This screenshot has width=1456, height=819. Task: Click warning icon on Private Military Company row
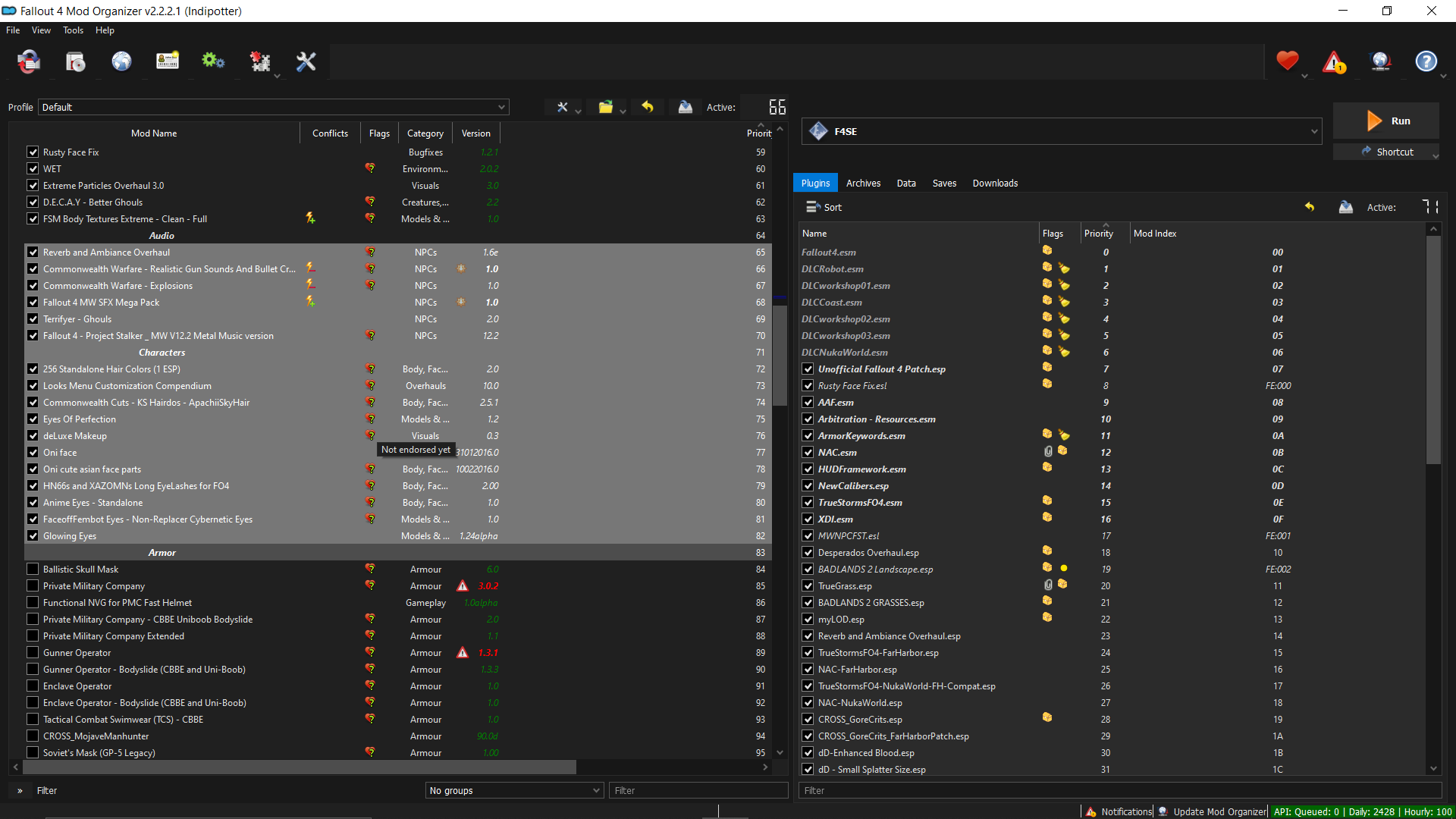[x=463, y=586]
